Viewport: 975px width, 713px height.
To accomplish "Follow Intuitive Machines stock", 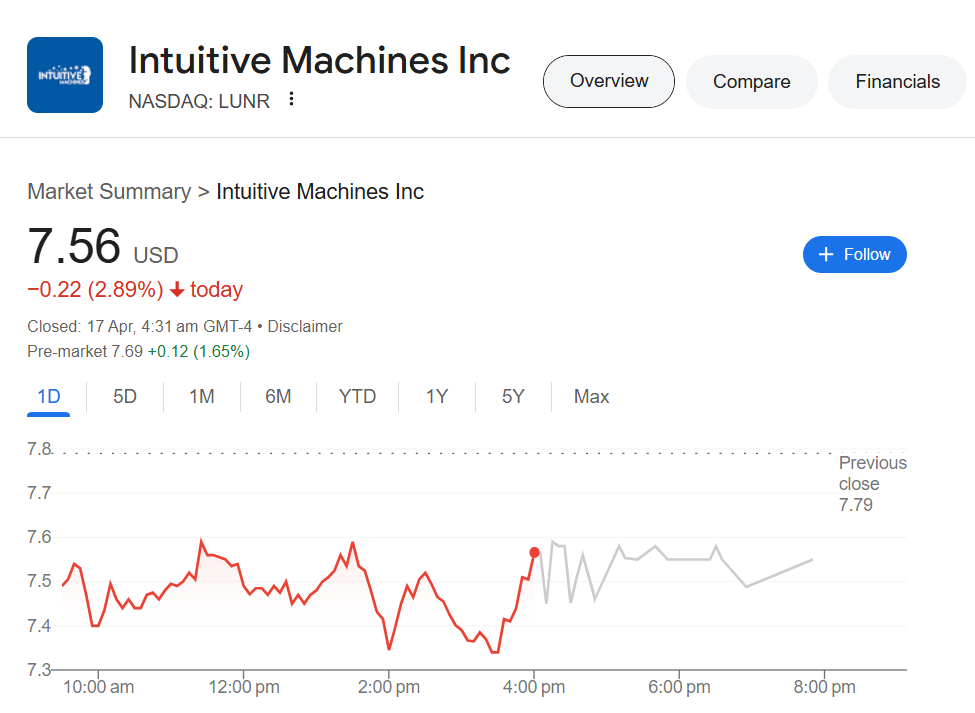I will click(854, 254).
